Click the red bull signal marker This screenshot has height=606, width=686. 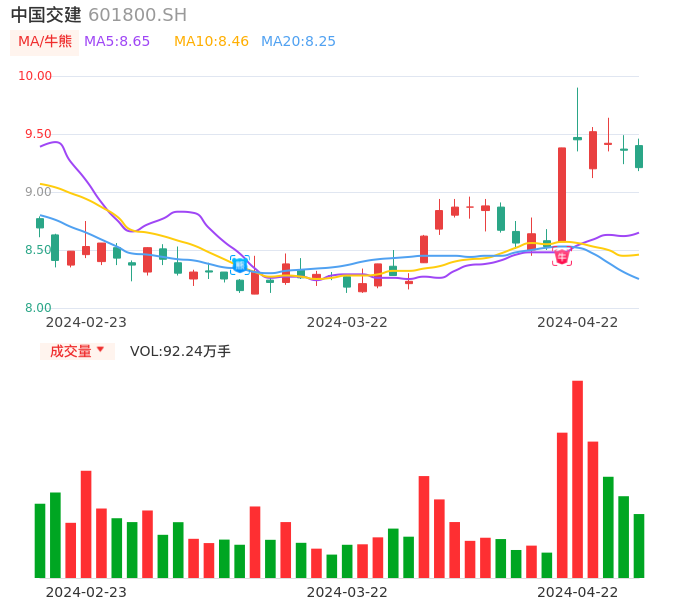[562, 256]
